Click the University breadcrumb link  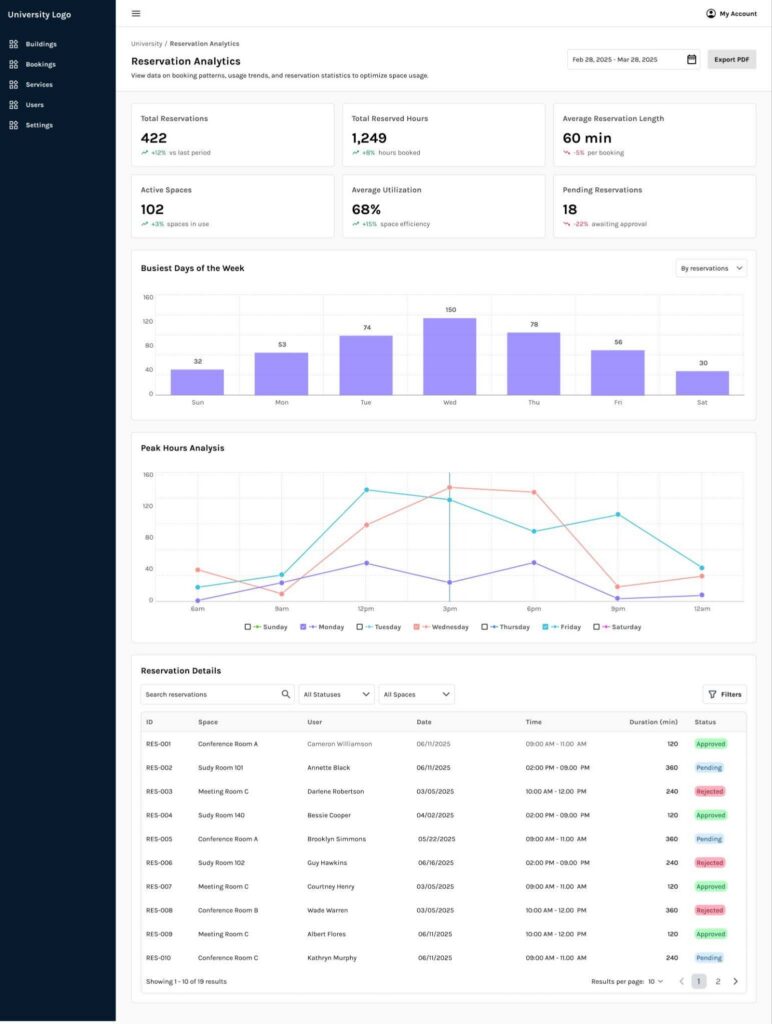tap(146, 44)
